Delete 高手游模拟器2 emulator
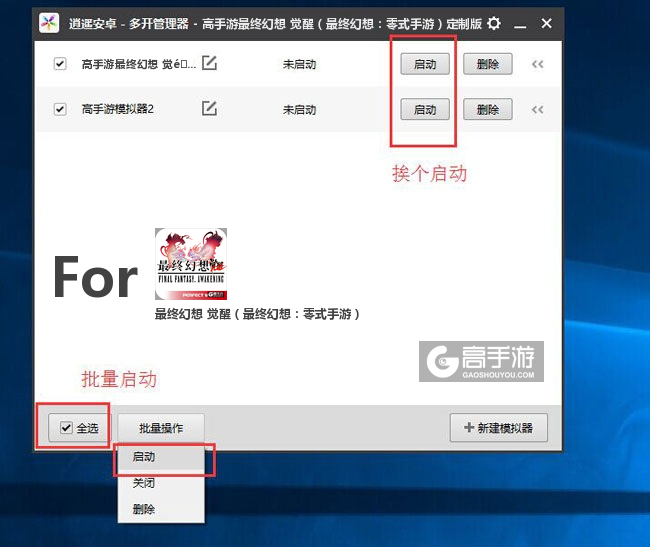 488,110
